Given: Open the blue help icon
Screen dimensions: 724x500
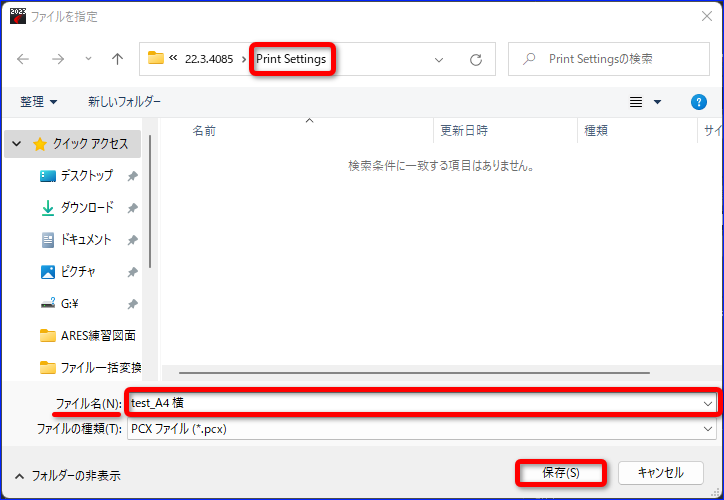Looking at the screenshot, I should pos(699,102).
